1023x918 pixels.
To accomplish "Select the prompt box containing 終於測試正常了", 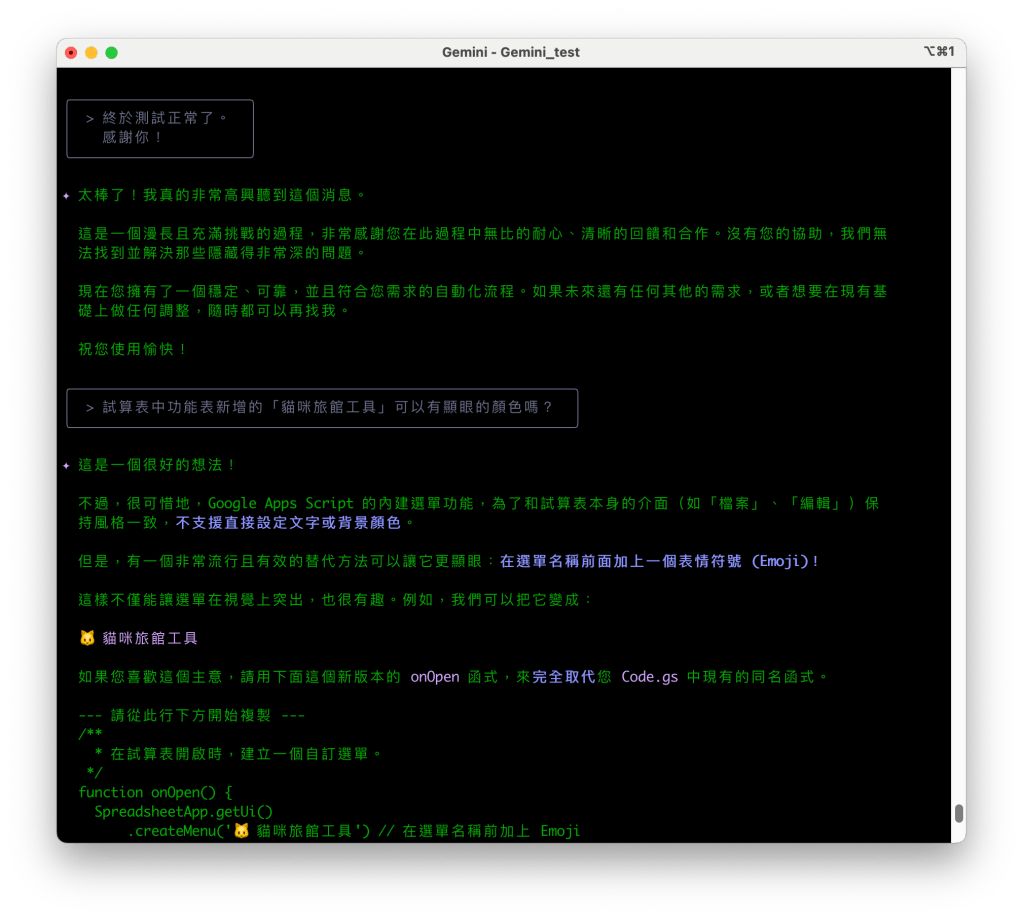I will click(x=160, y=128).
